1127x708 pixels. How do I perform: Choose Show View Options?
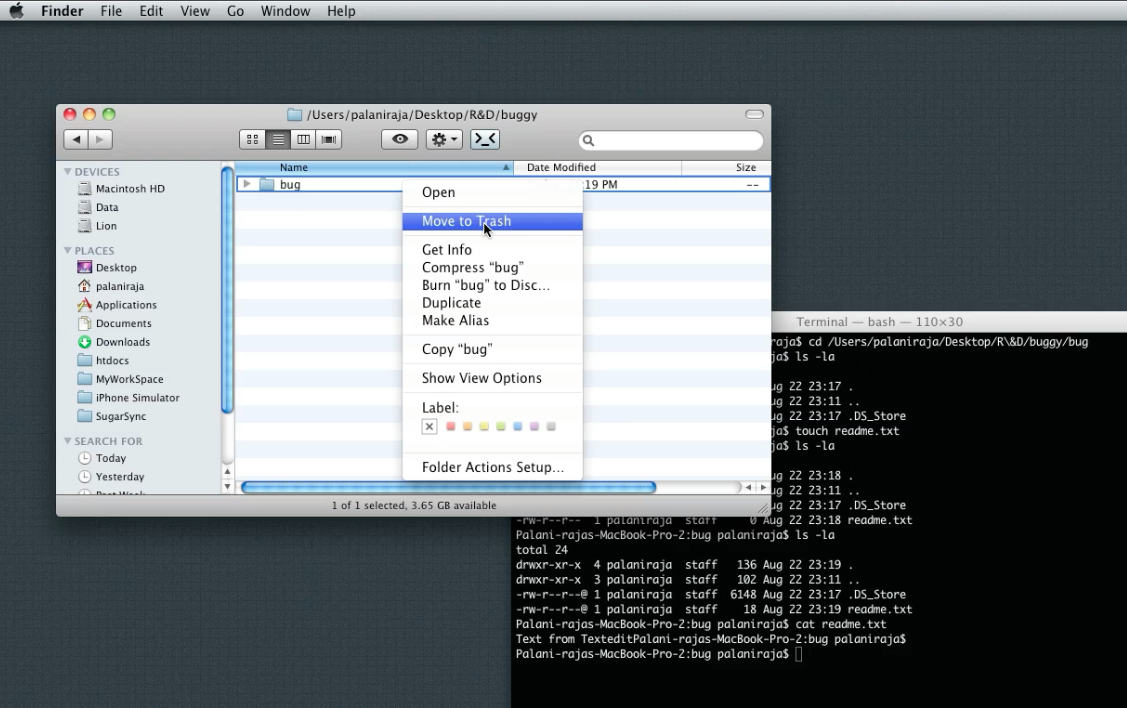[492, 378]
